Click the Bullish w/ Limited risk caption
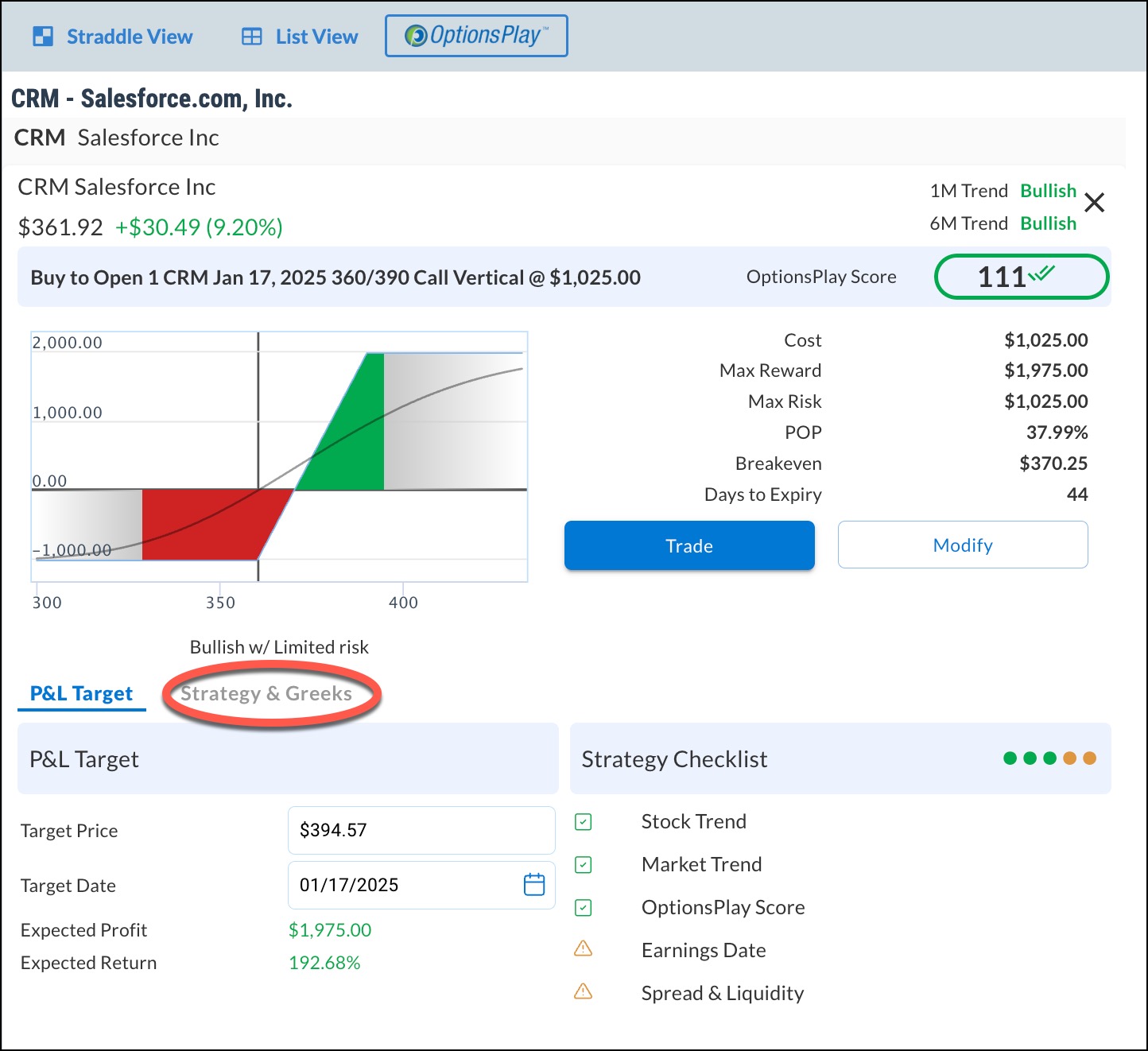 point(279,647)
